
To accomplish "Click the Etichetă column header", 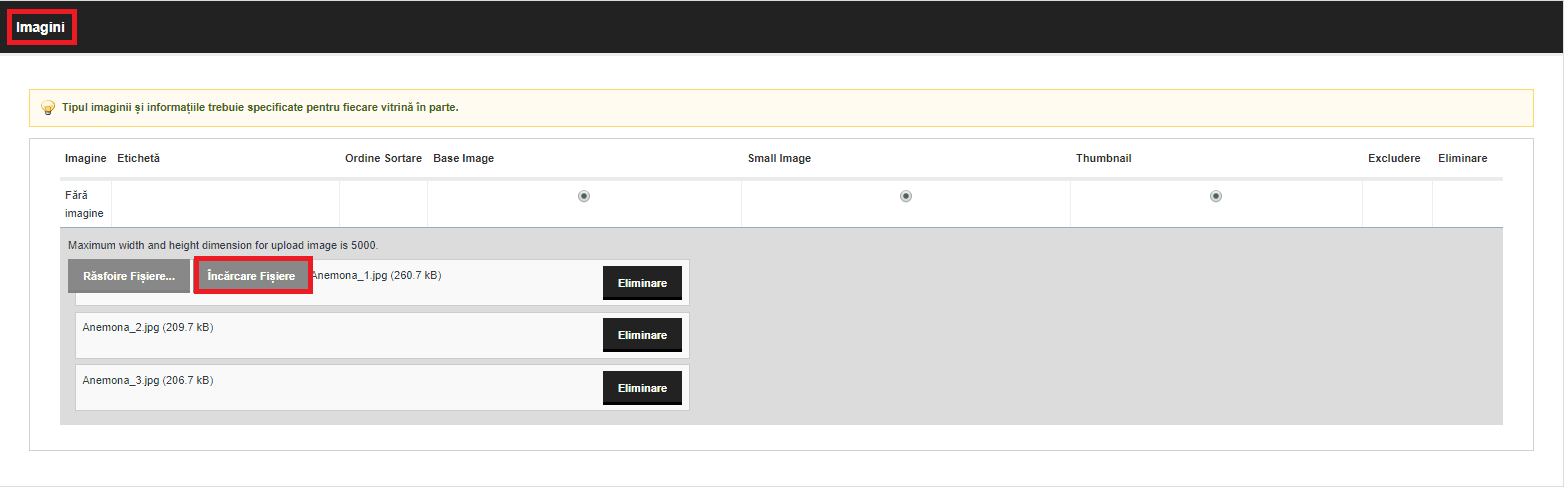I will [x=138, y=159].
